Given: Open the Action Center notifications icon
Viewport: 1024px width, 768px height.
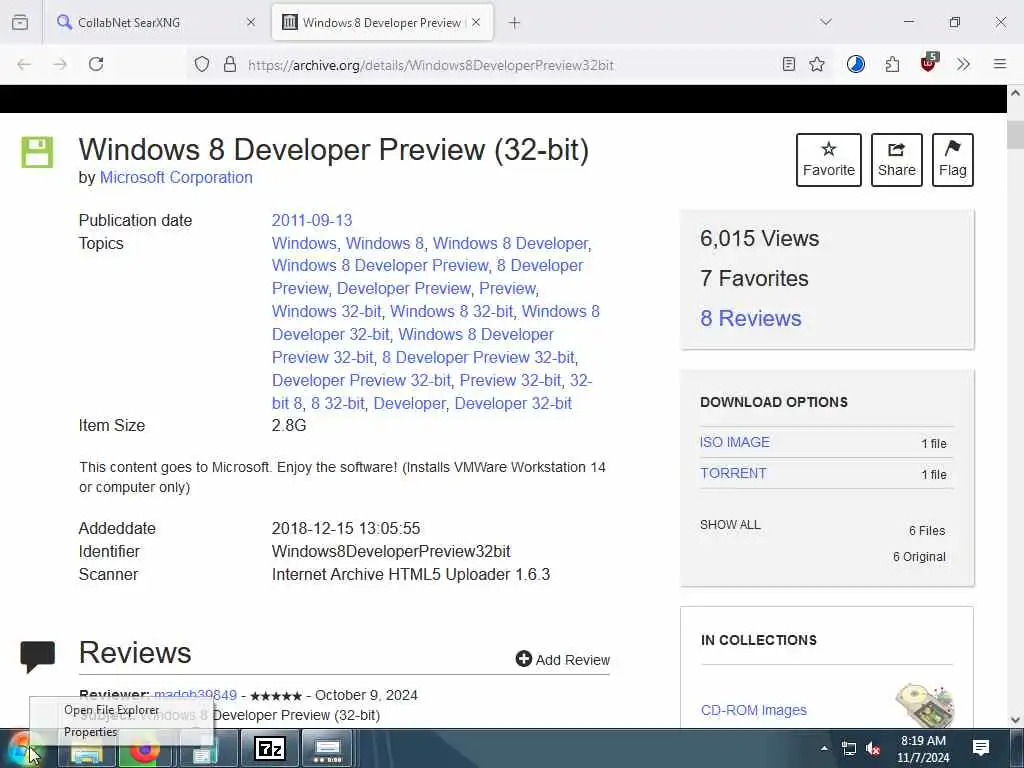Looking at the screenshot, I should 981,748.
